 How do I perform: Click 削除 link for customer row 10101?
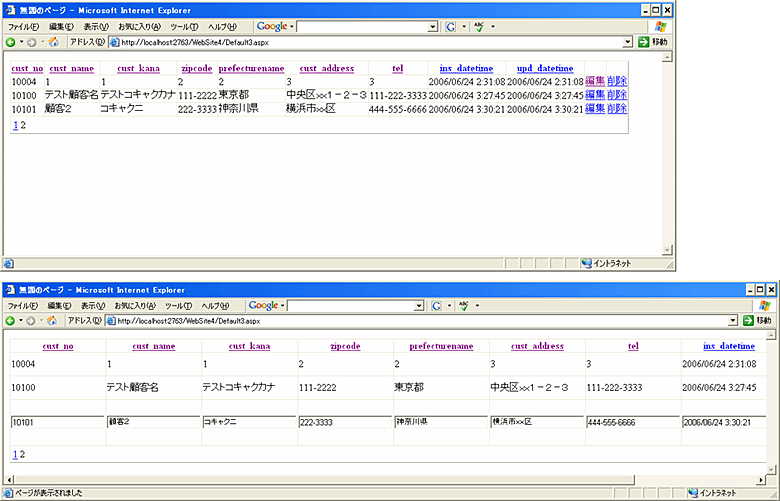(617, 108)
